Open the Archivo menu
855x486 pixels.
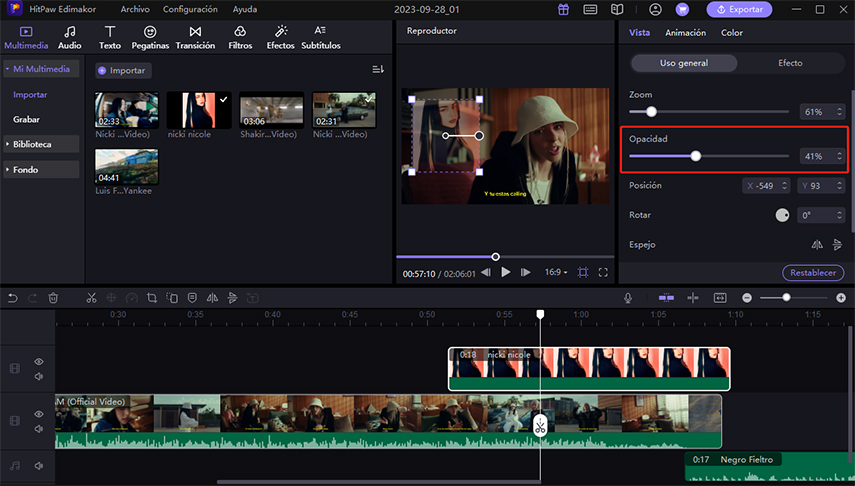point(135,9)
